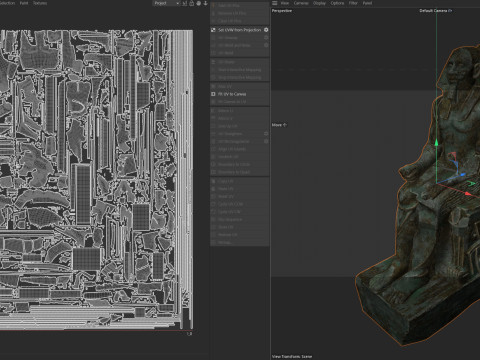
Task: Click the red X axis arrow handle
Action: 468,193
